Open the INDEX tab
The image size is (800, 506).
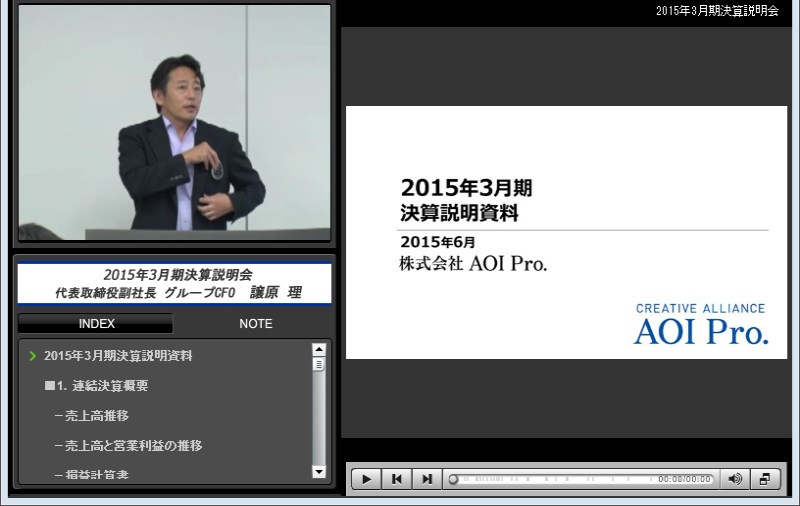[x=96, y=323]
